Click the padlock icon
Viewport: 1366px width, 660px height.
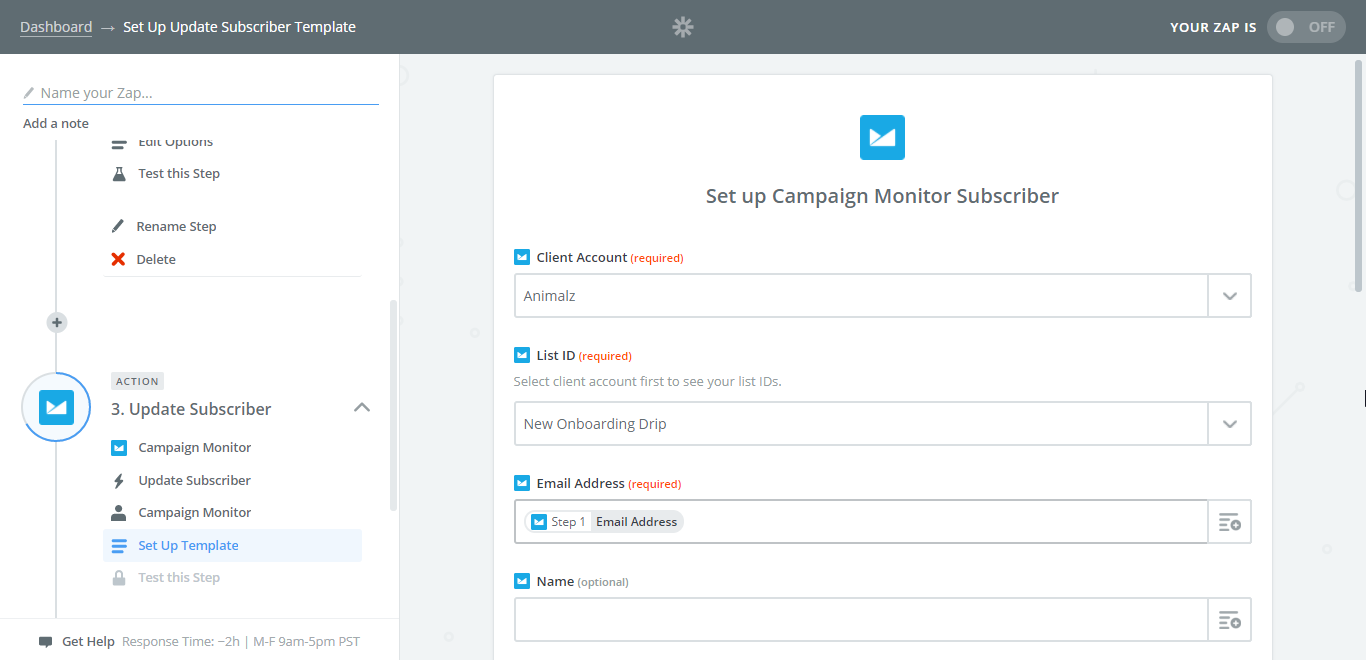[x=119, y=578]
